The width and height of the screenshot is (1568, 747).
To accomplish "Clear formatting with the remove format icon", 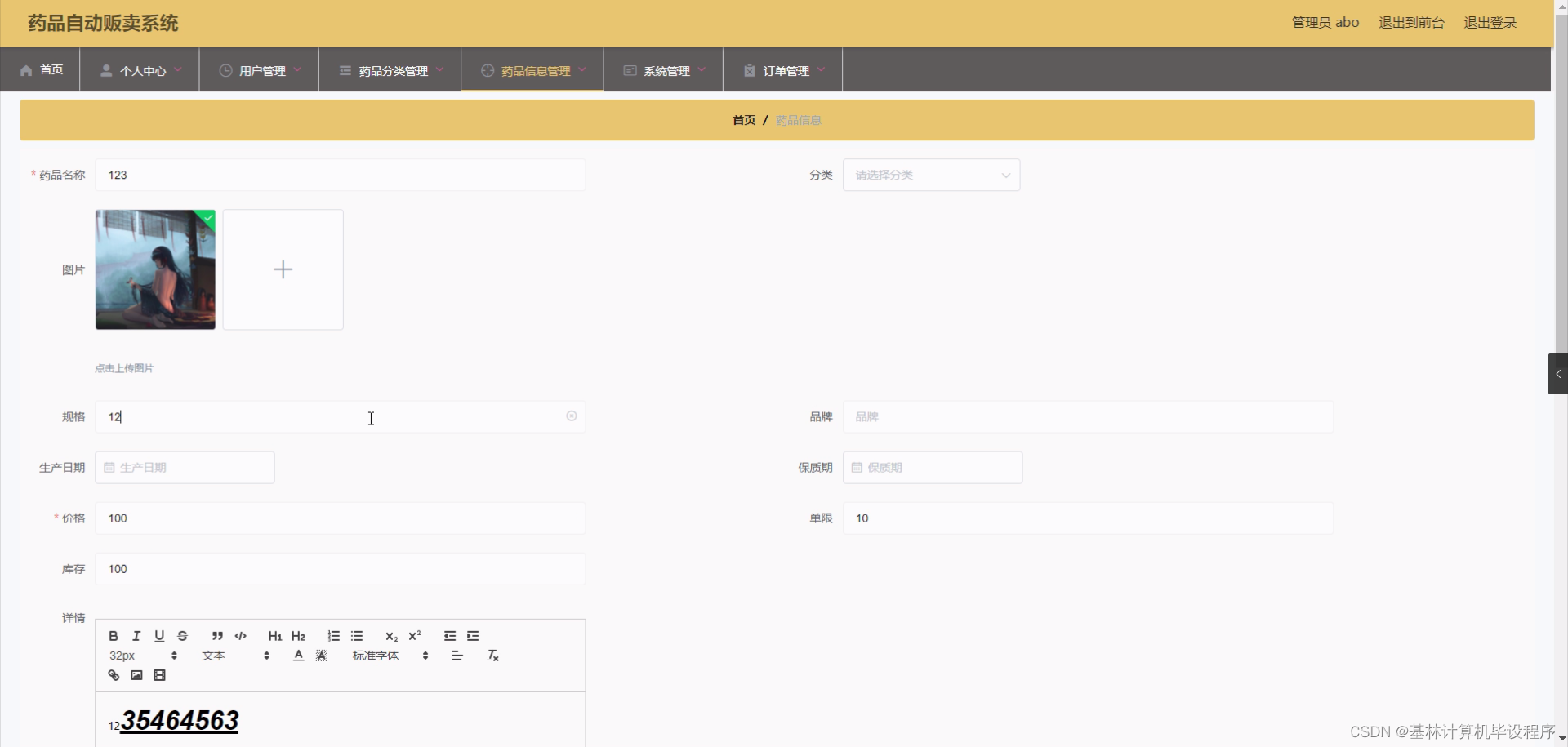I will [492, 656].
